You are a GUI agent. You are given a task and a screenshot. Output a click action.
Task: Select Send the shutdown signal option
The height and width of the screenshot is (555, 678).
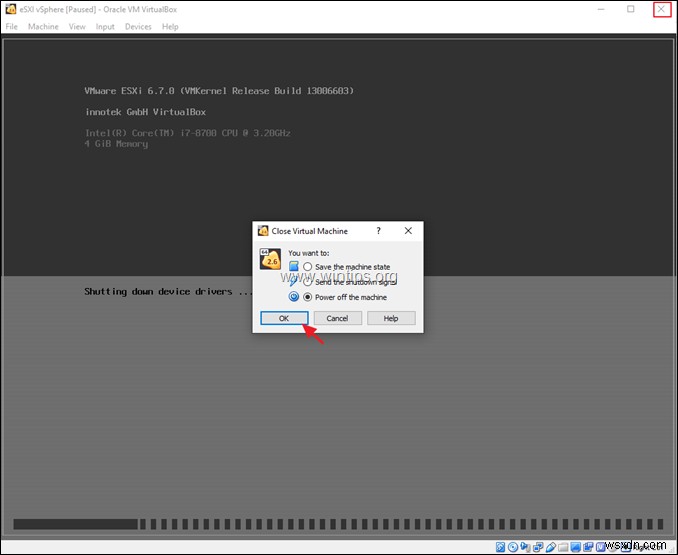point(307,282)
